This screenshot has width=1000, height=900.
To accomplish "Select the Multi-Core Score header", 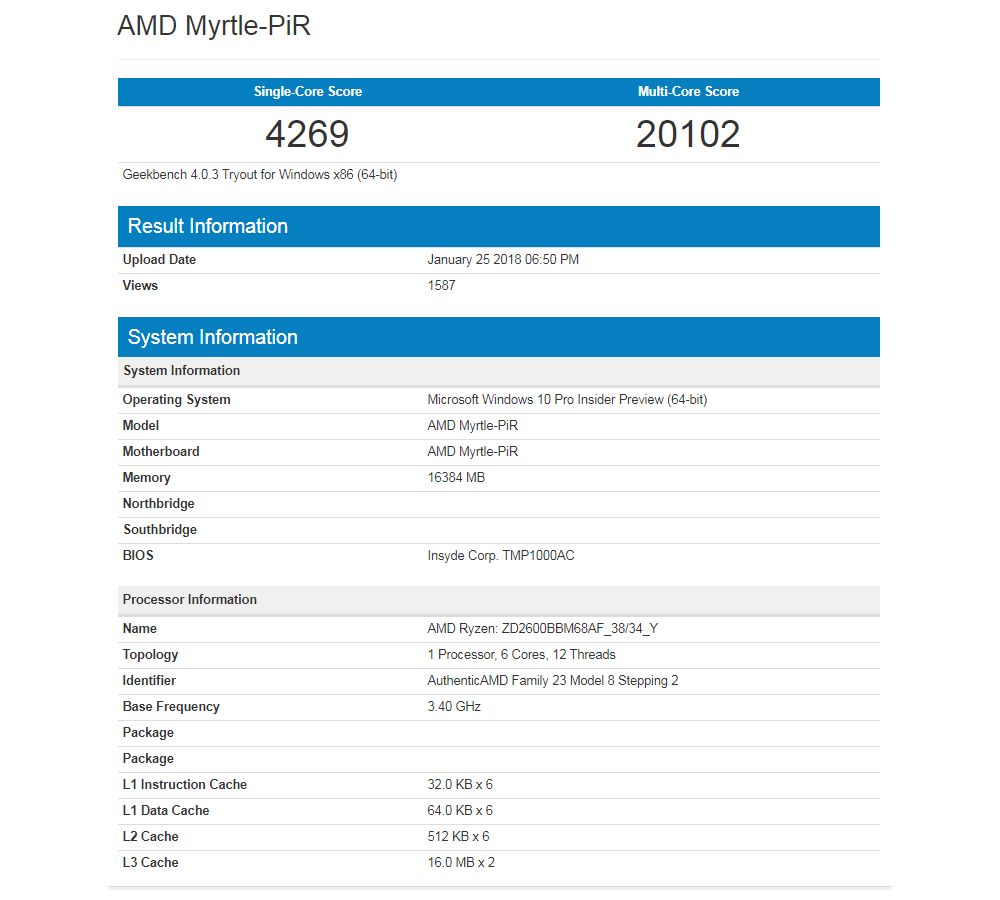I will point(688,91).
